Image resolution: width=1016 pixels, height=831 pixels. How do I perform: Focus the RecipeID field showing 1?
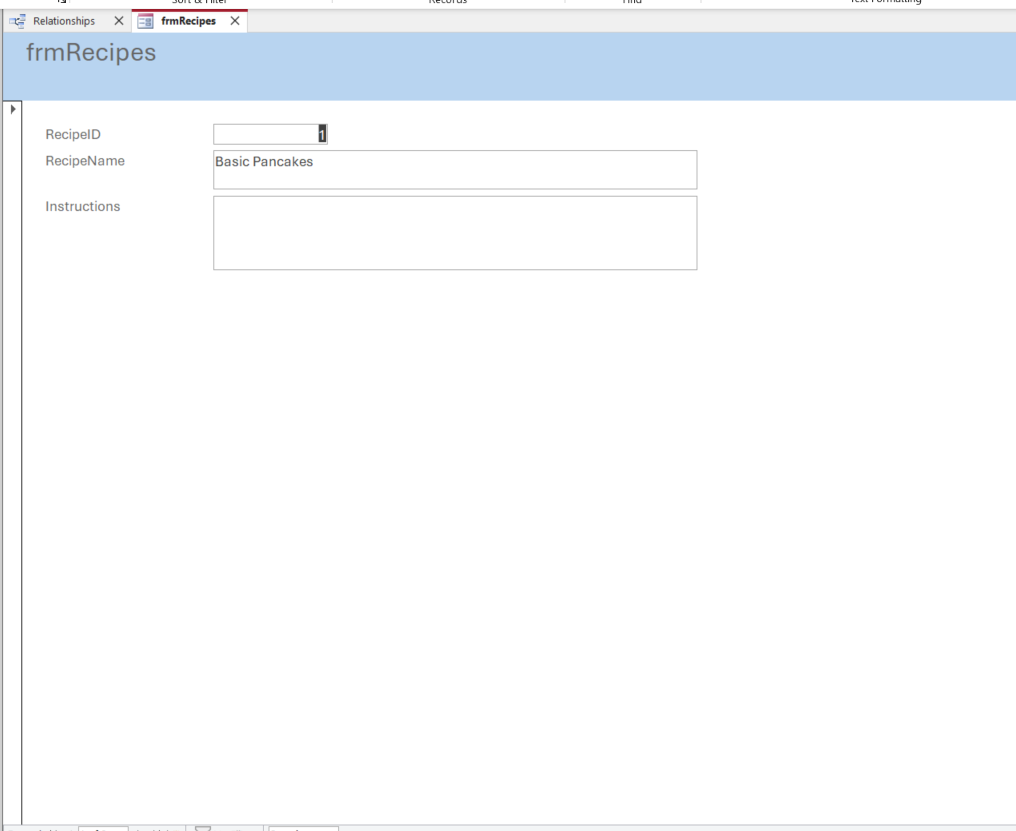click(270, 134)
